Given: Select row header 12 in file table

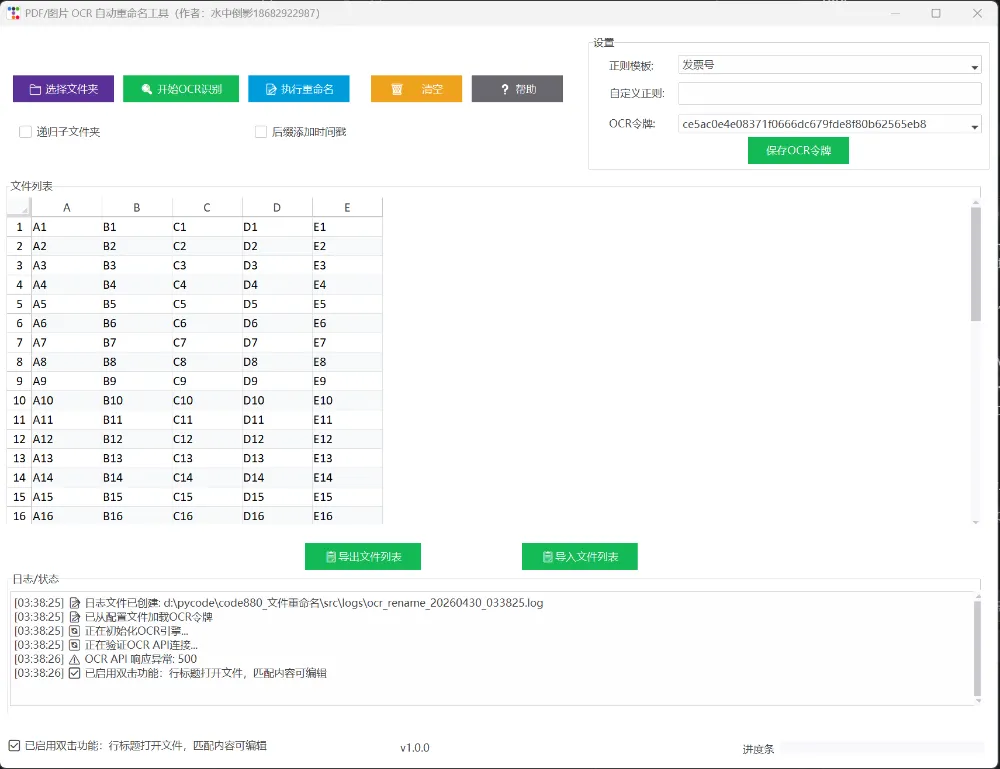Looking at the screenshot, I should click(19, 439).
